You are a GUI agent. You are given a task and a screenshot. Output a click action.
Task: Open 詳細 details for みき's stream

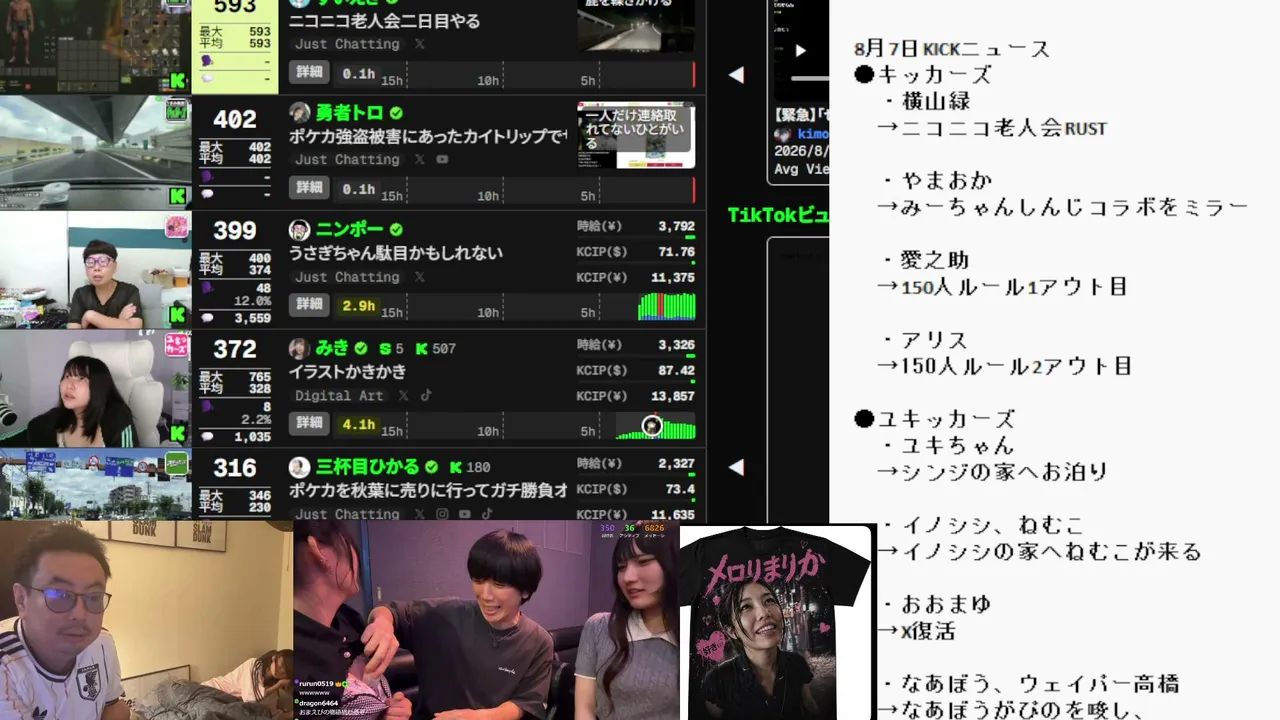click(x=310, y=423)
